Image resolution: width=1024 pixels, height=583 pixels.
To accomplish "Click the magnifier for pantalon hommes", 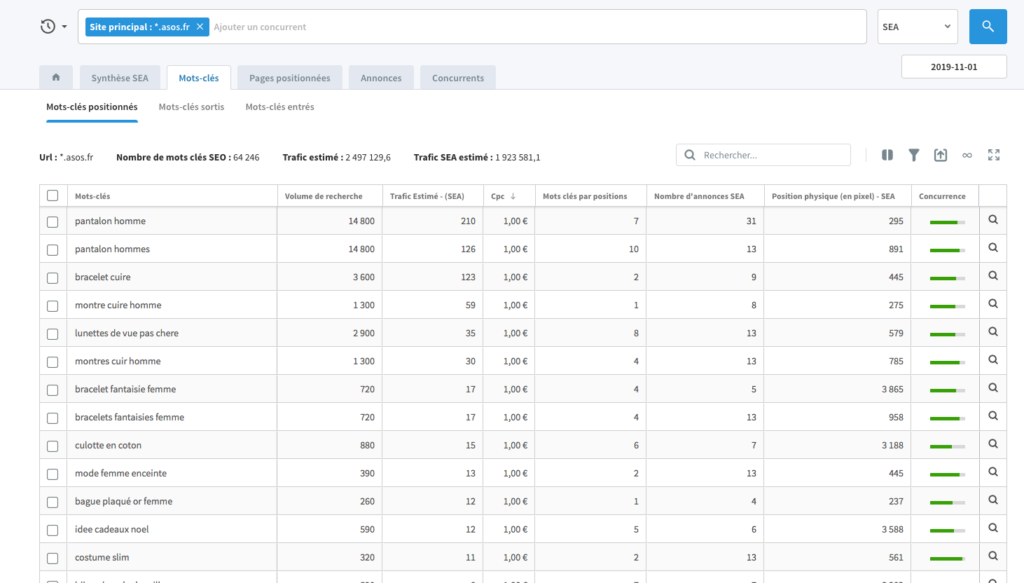I will click(x=993, y=248).
